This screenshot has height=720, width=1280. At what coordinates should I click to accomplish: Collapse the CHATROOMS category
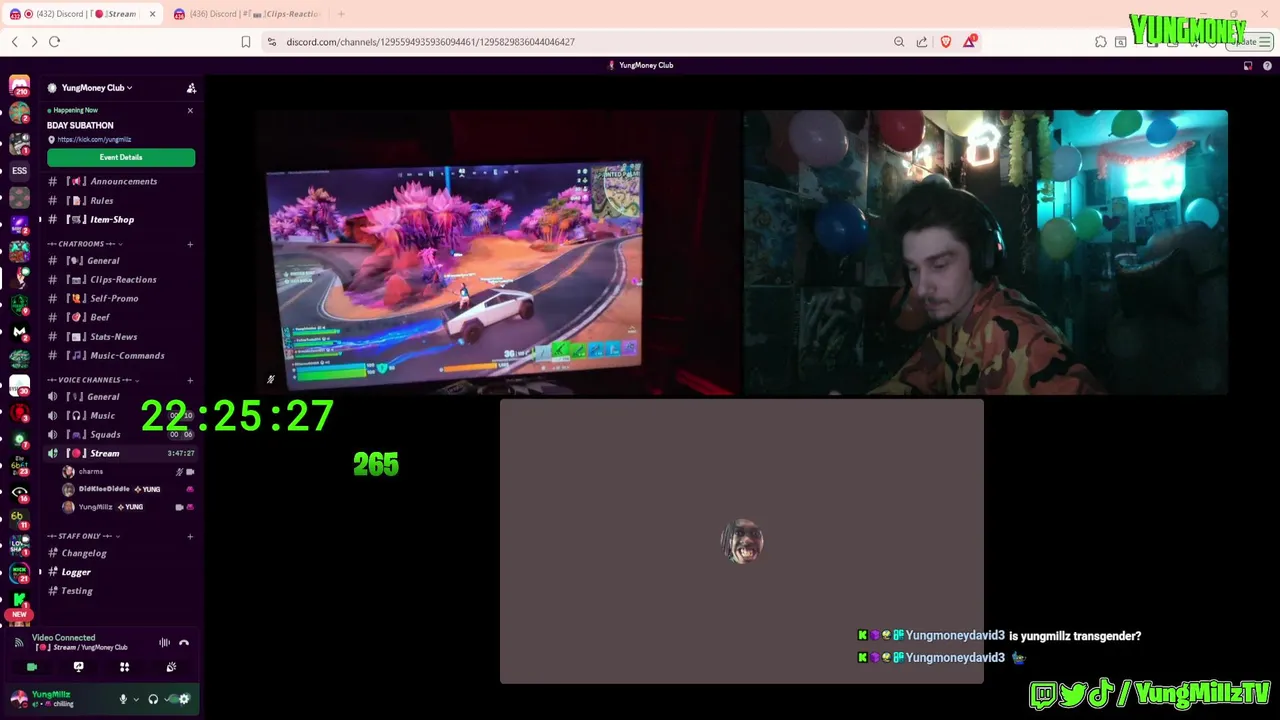coord(84,244)
